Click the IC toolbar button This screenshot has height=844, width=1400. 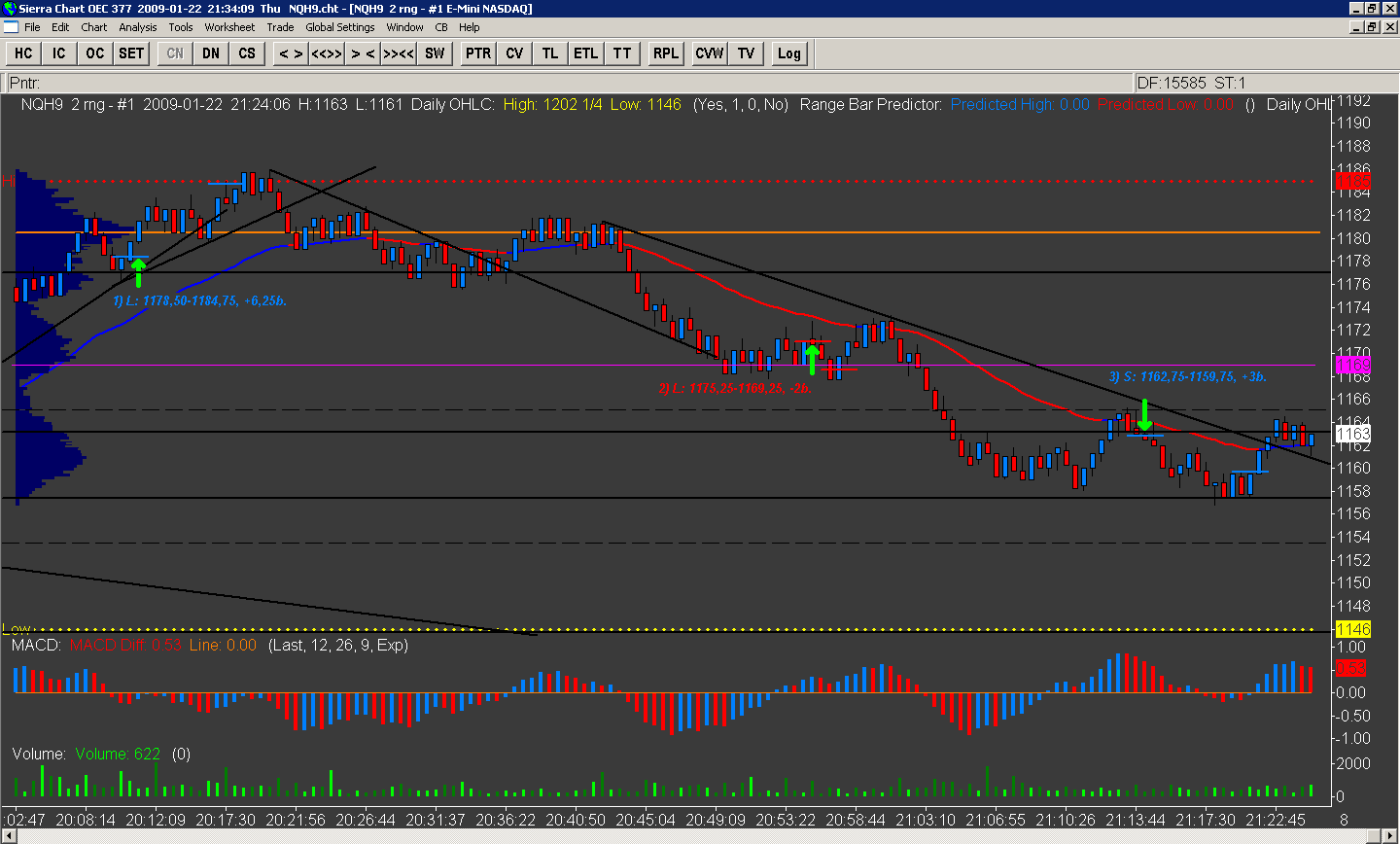click(59, 53)
